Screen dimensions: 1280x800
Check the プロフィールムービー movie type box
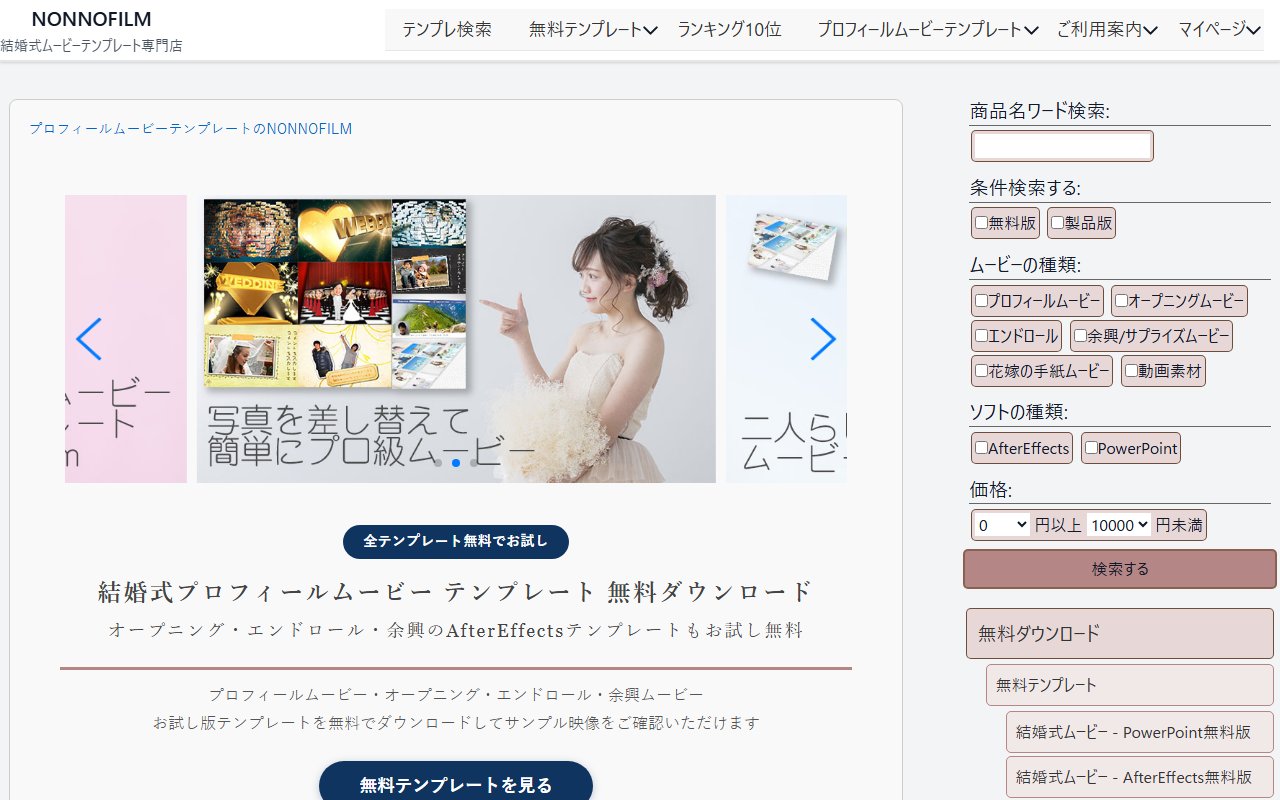[x=982, y=300]
